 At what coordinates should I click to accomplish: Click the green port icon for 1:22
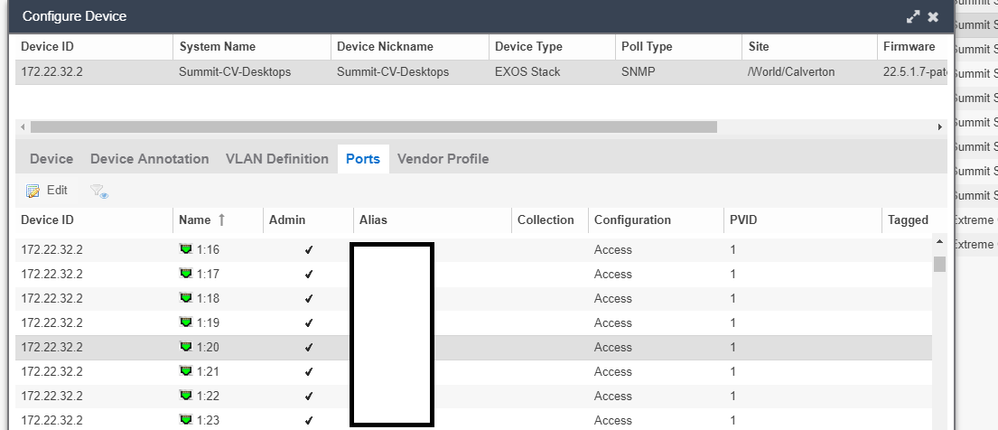click(185, 396)
